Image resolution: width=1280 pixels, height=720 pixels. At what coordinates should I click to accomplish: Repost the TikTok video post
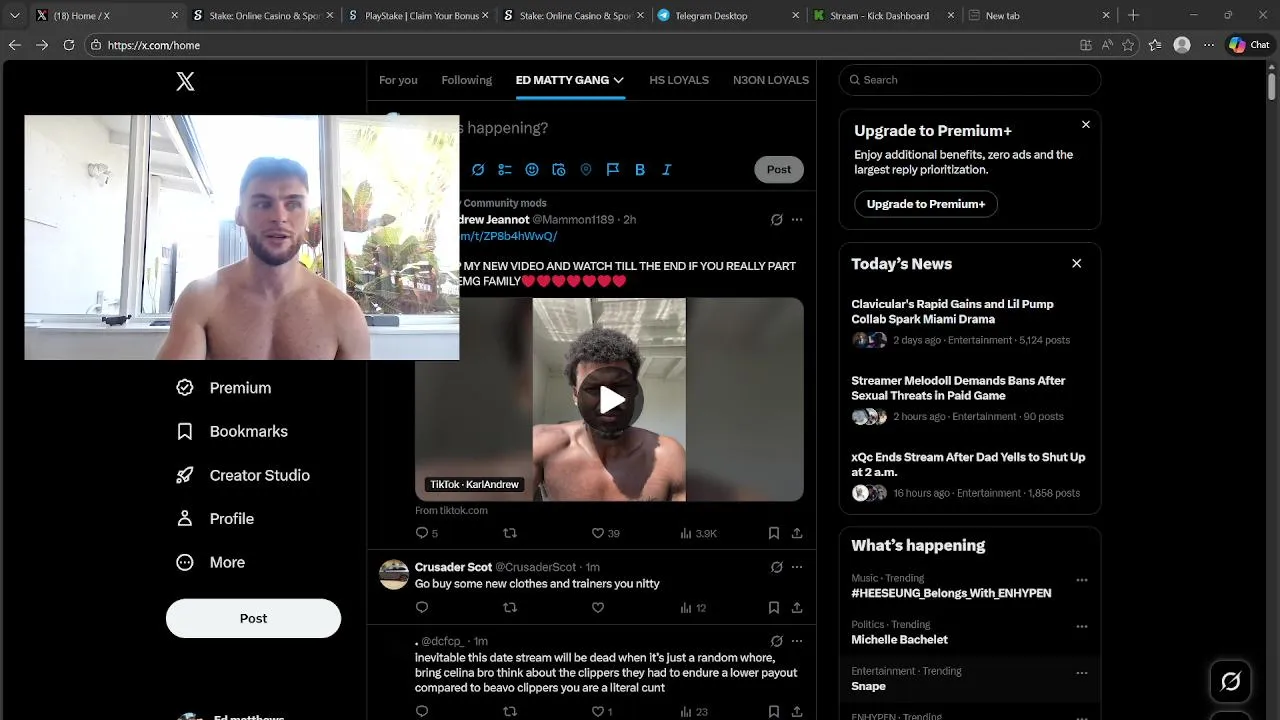coord(510,533)
